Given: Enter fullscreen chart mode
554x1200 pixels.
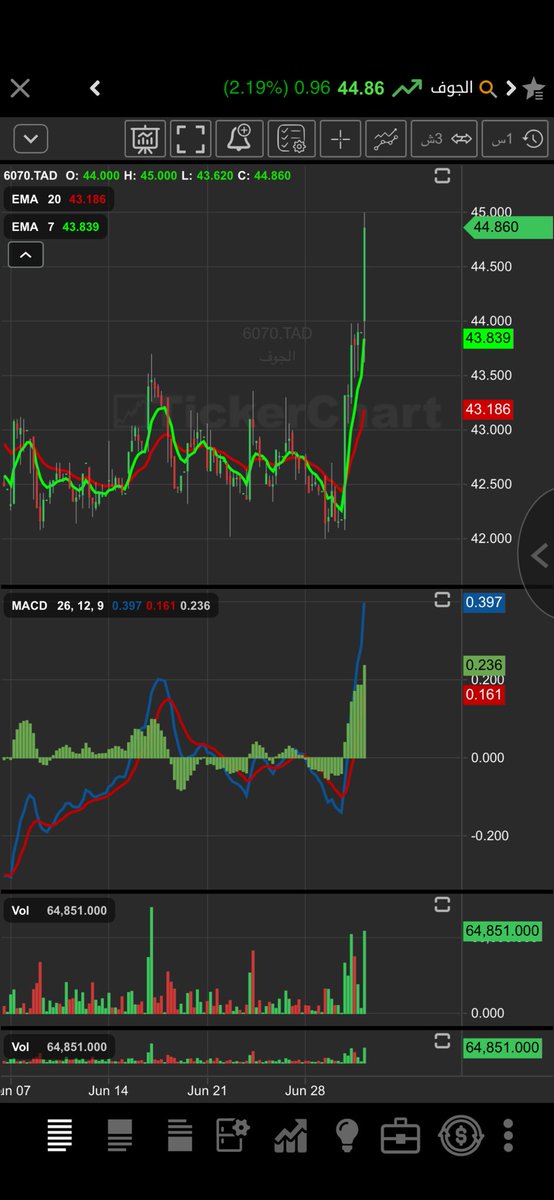Looking at the screenshot, I should tap(191, 139).
